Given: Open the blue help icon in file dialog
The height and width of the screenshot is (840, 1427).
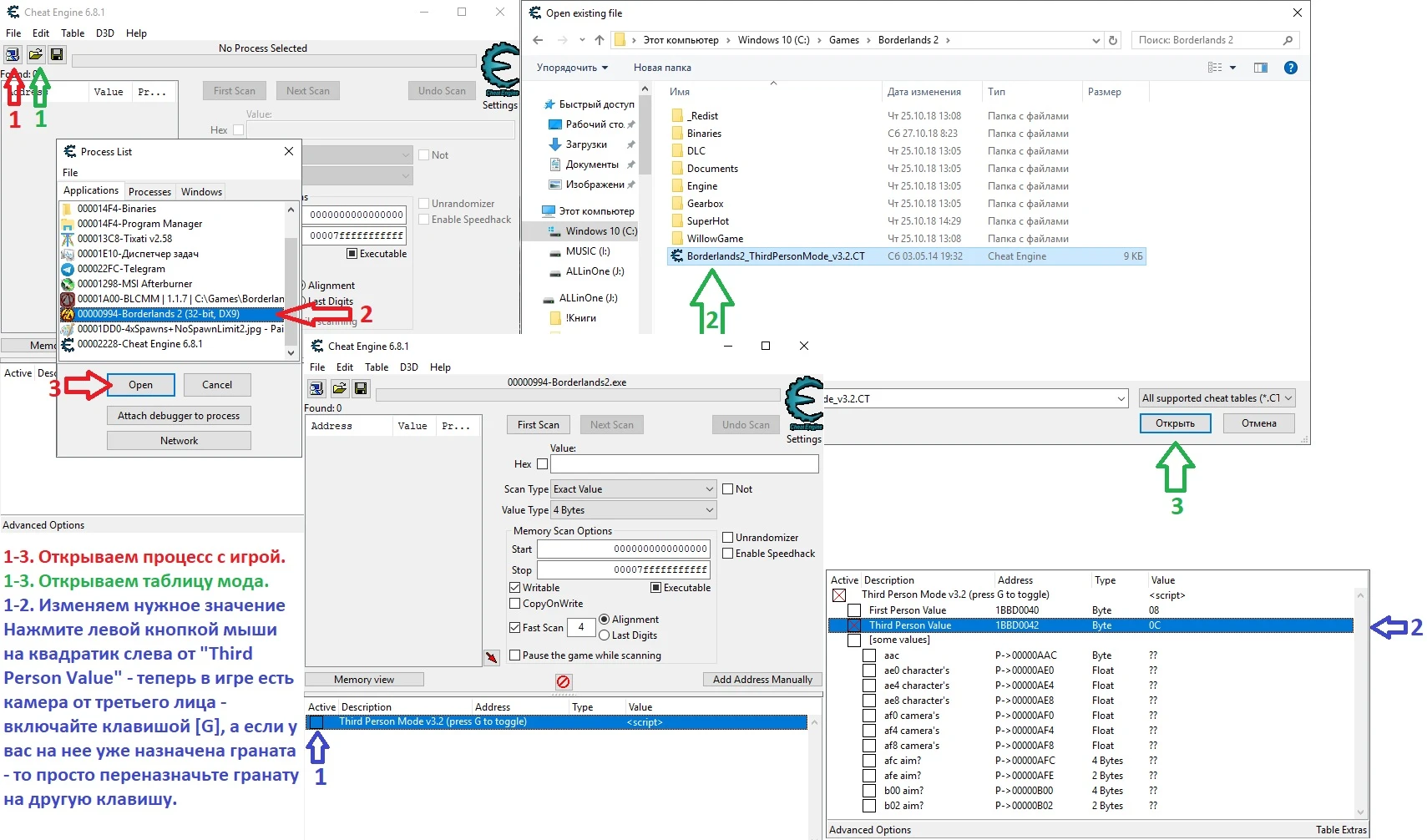Looking at the screenshot, I should [1291, 68].
